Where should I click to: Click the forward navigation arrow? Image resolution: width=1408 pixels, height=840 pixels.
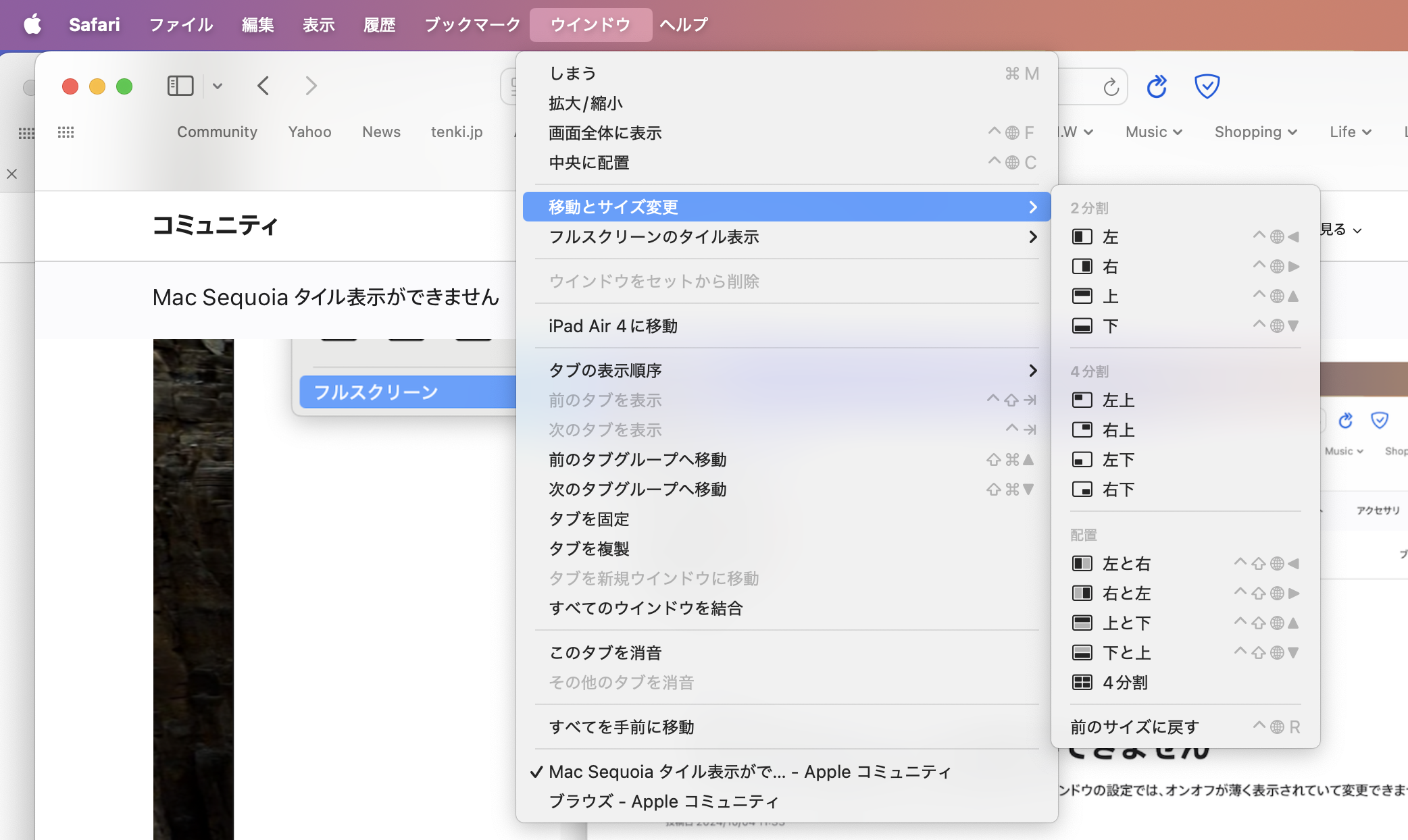(311, 86)
